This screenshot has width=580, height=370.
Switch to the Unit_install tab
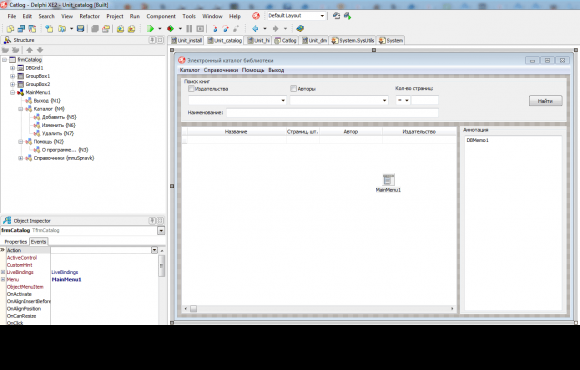point(187,40)
